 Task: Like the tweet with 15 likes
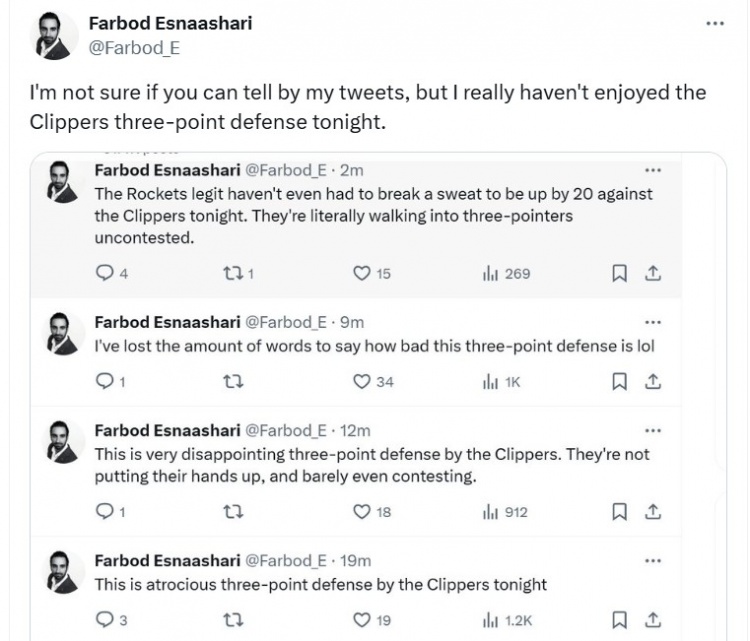(x=364, y=274)
